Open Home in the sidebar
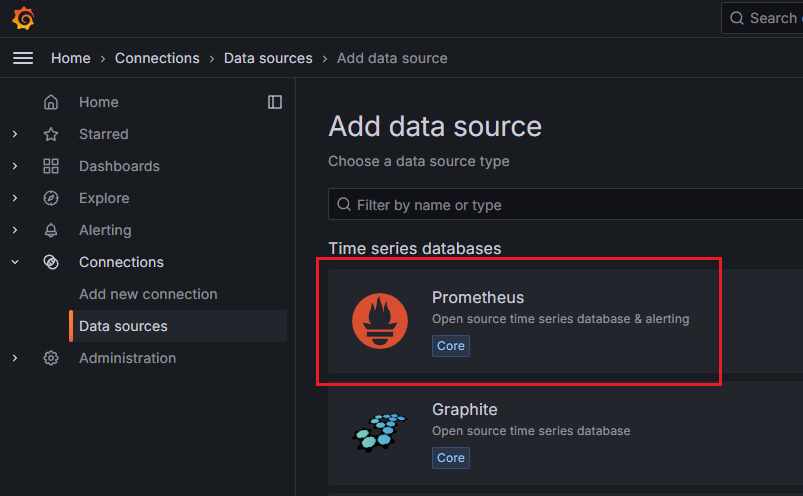The width and height of the screenshot is (803, 496). [x=99, y=102]
